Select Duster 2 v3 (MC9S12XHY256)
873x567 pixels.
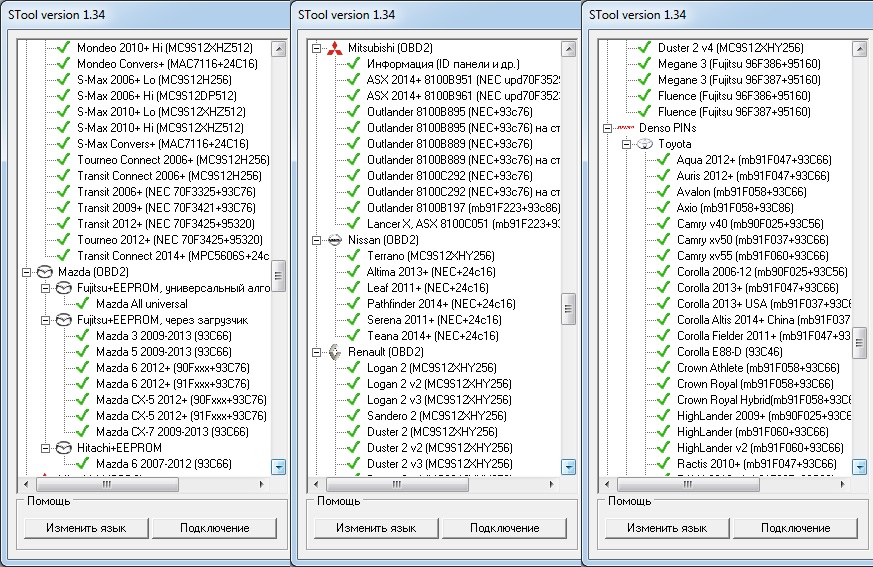click(x=439, y=464)
